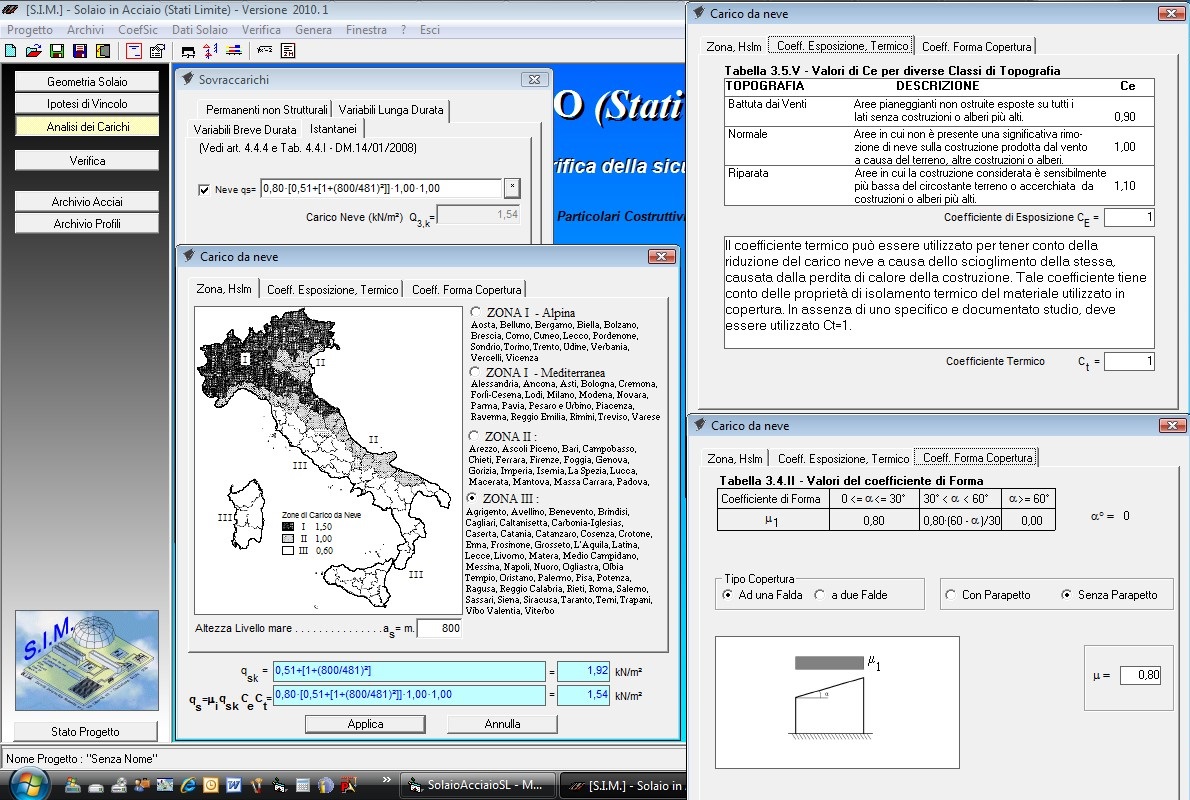
Task: Open the Windows Start orb
Action: (x=30, y=785)
